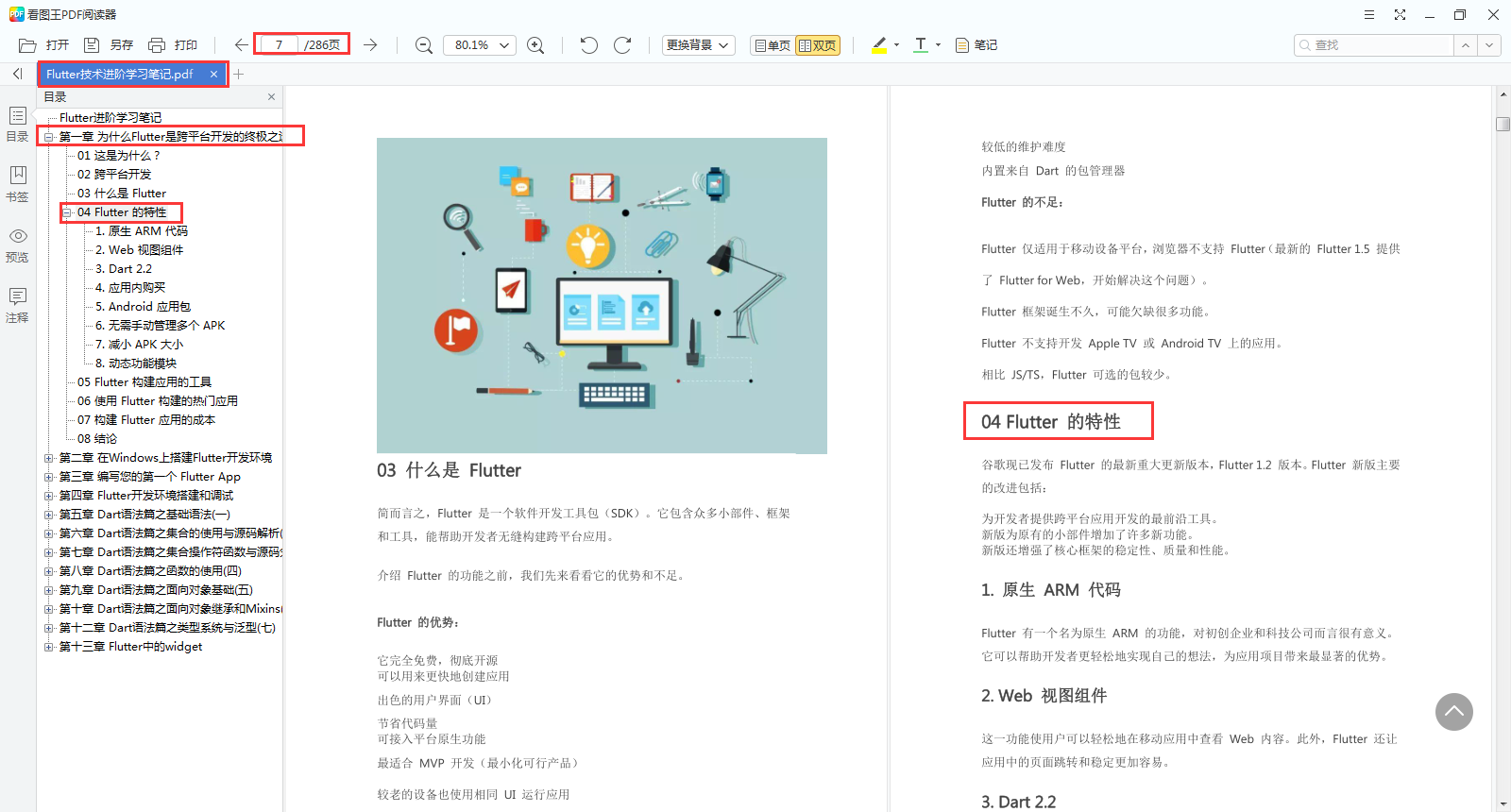The width and height of the screenshot is (1511, 812).
Task: Find the previous search result
Action: tap(1465, 45)
